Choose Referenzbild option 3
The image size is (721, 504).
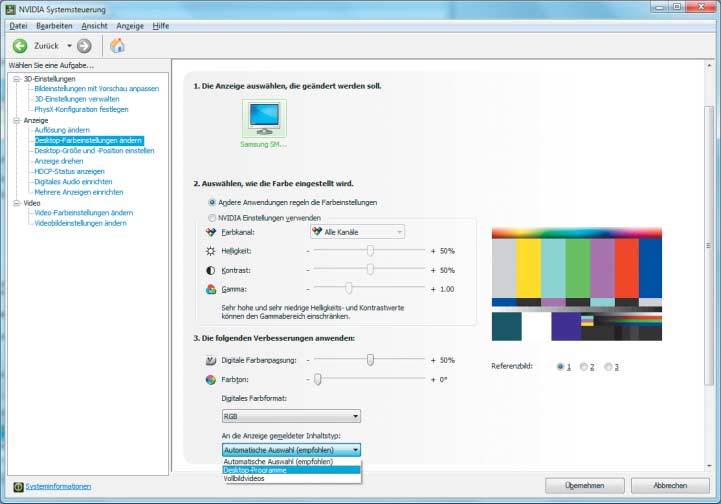tap(608, 367)
